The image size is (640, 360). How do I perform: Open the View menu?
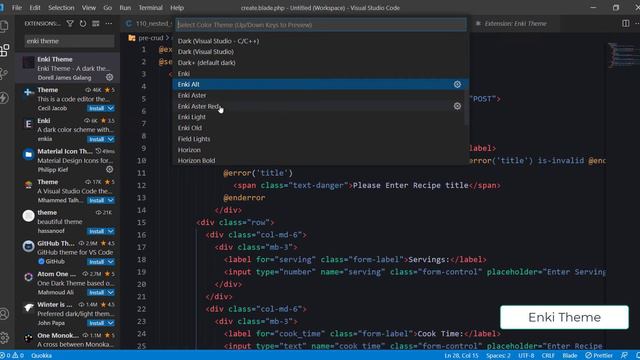89,8
